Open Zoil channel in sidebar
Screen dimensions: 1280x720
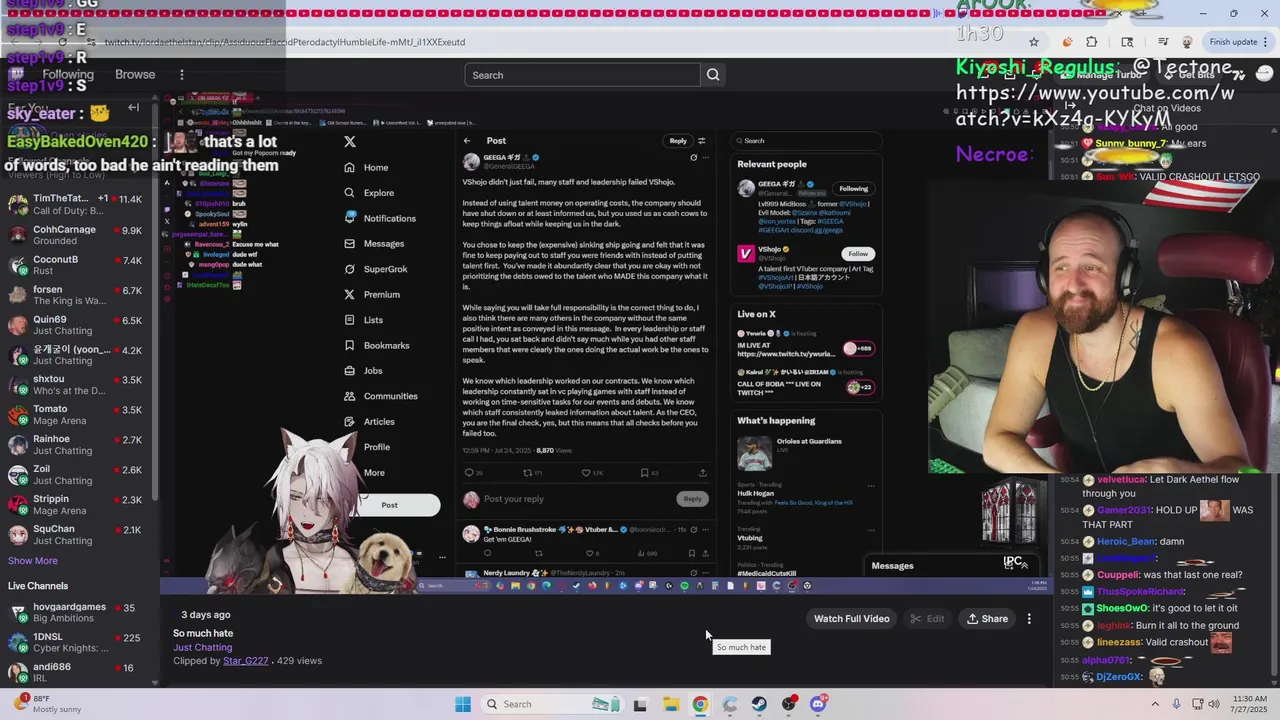point(76,475)
